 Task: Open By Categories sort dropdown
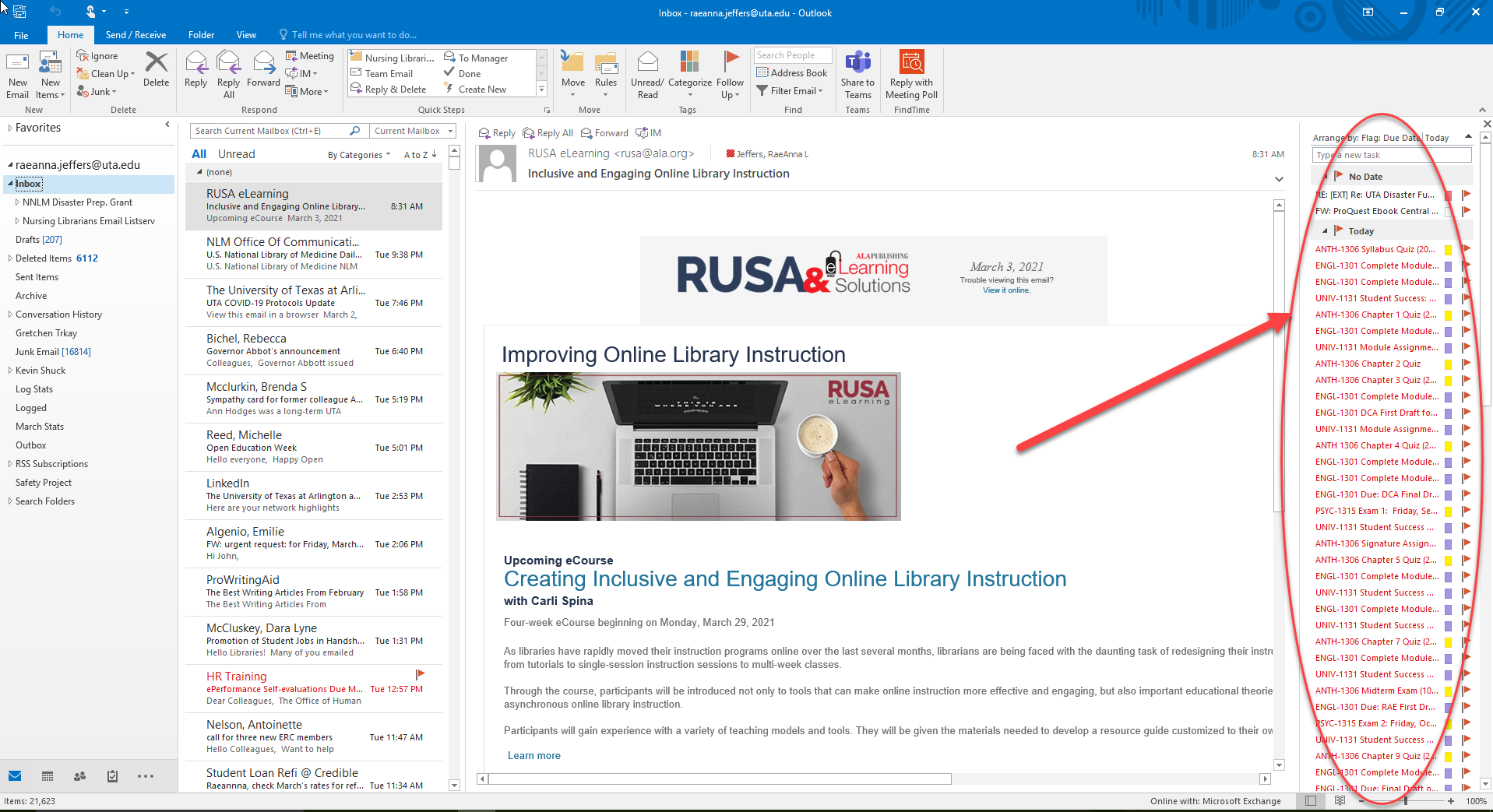point(359,155)
